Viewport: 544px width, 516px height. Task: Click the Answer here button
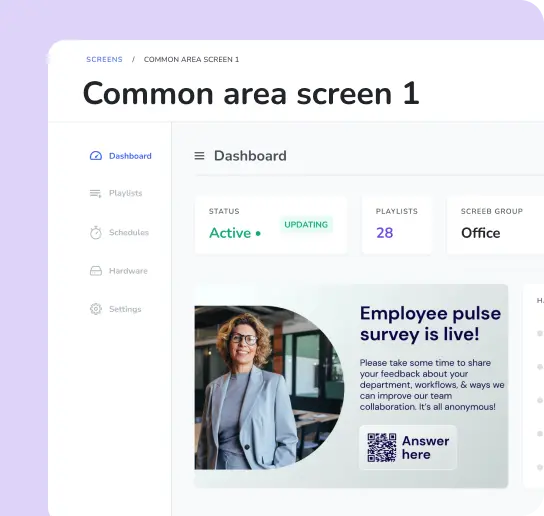(408, 448)
